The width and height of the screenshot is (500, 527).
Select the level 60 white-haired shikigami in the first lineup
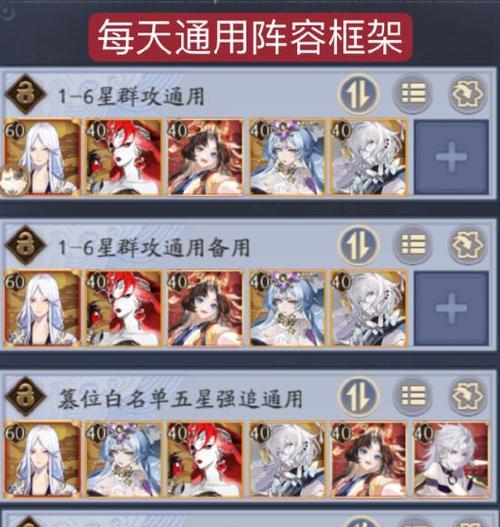(x=42, y=157)
